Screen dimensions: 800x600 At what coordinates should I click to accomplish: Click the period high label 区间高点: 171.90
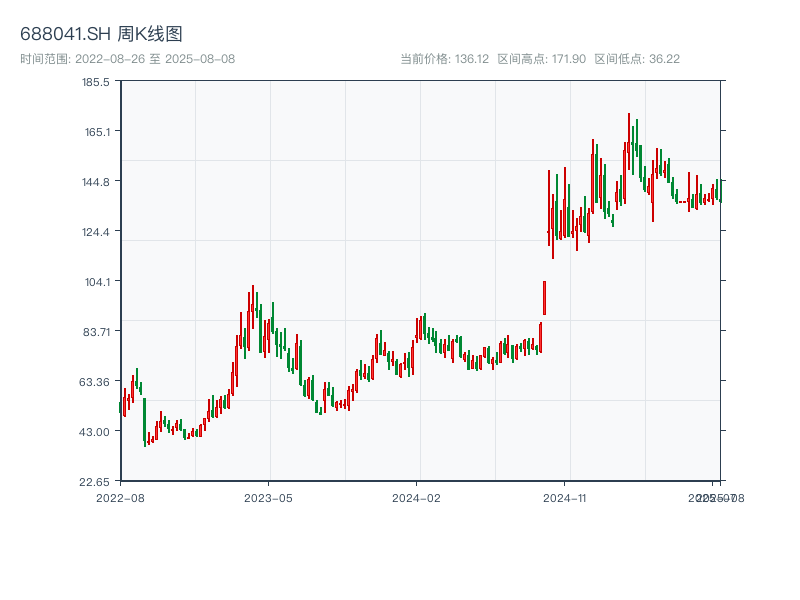(x=541, y=59)
